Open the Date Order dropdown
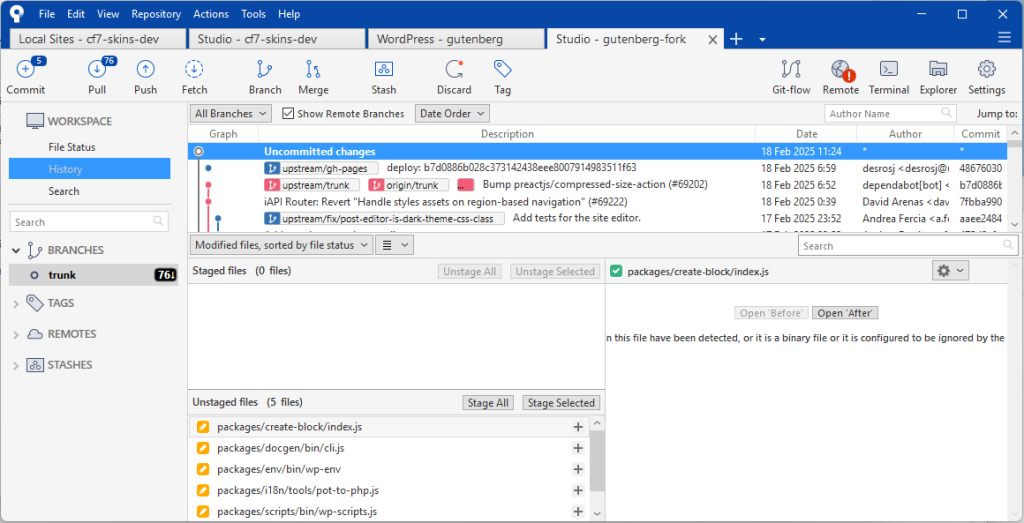Image resolution: width=1024 pixels, height=523 pixels. point(452,114)
